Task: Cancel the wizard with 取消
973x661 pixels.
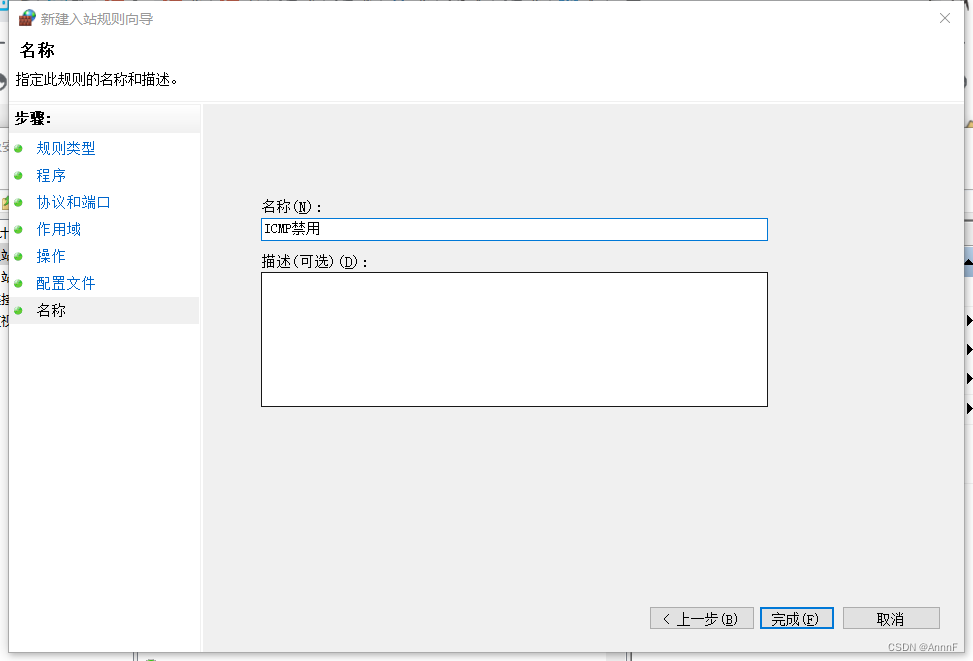Action: pyautogui.click(x=891, y=619)
